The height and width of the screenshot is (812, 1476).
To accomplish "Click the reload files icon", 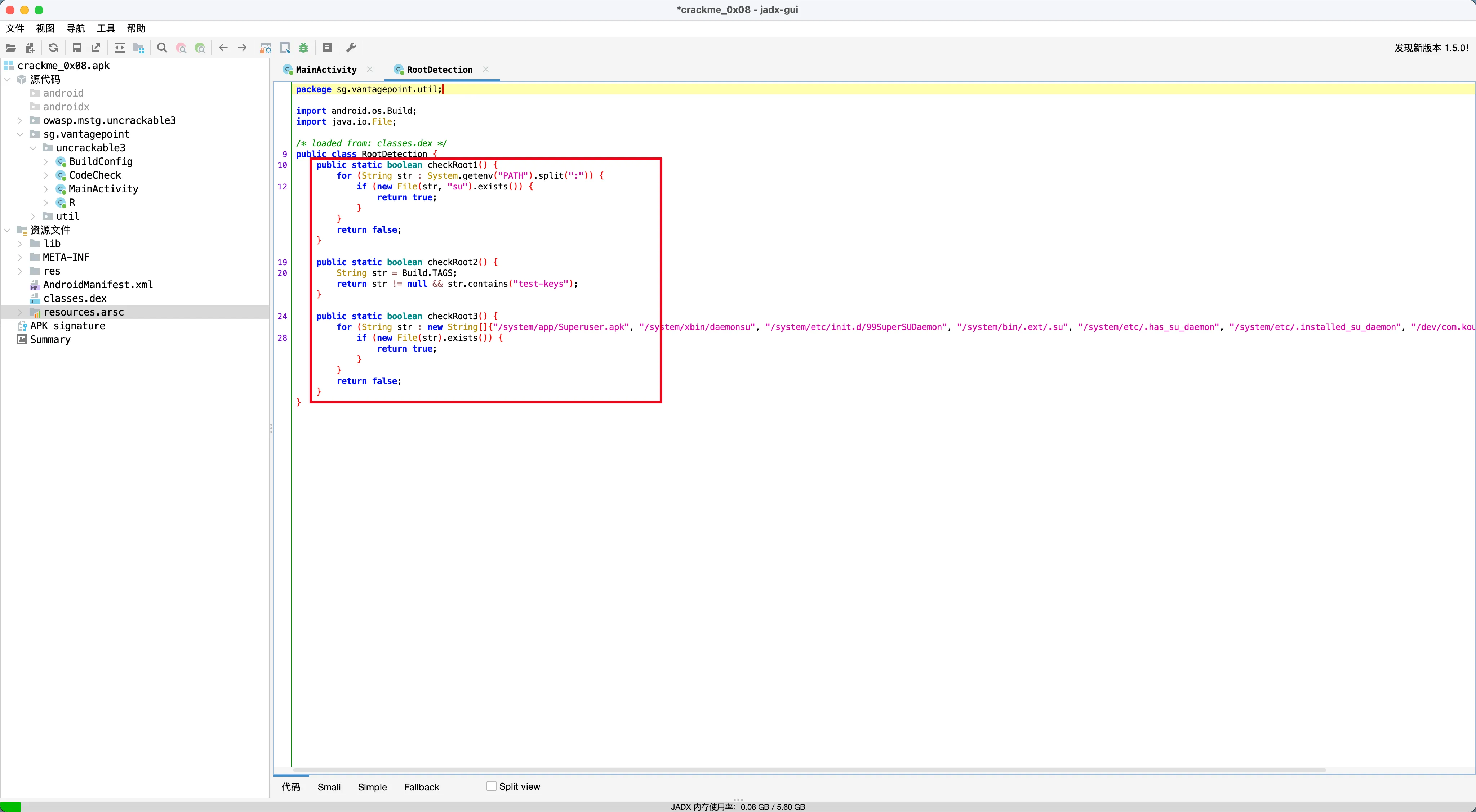I will click(53, 48).
